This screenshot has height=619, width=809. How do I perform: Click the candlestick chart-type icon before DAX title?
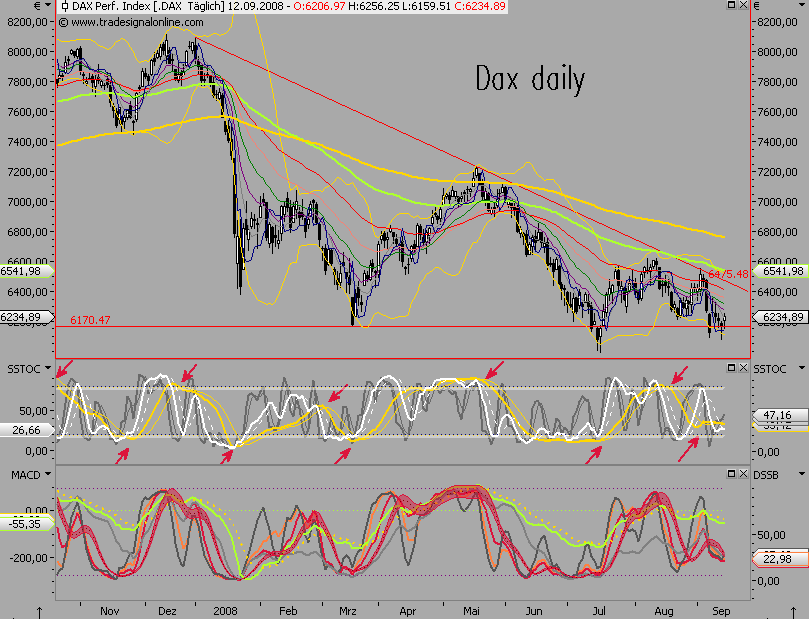(64, 7)
